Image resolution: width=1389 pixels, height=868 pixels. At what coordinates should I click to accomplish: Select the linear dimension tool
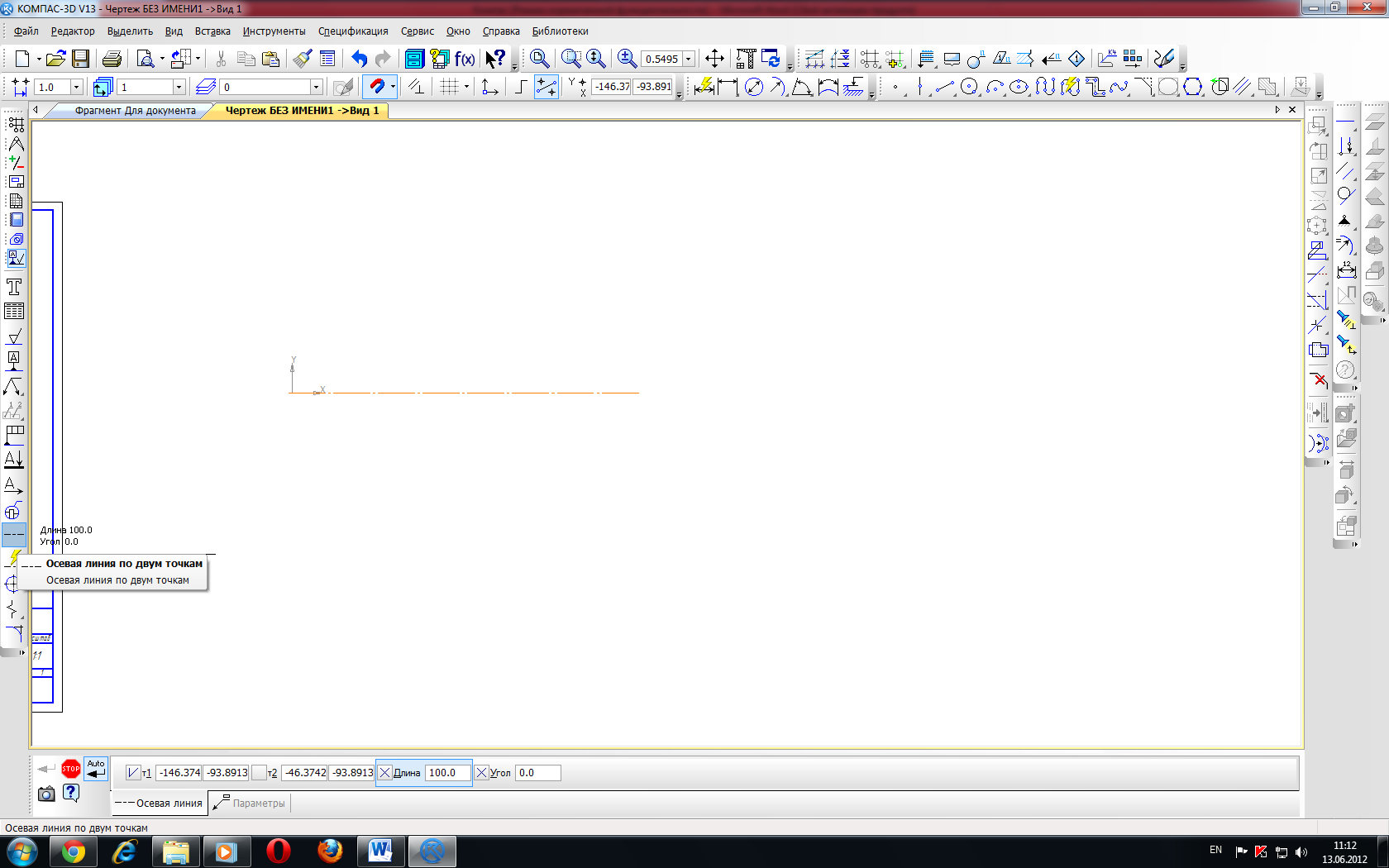pos(728,87)
